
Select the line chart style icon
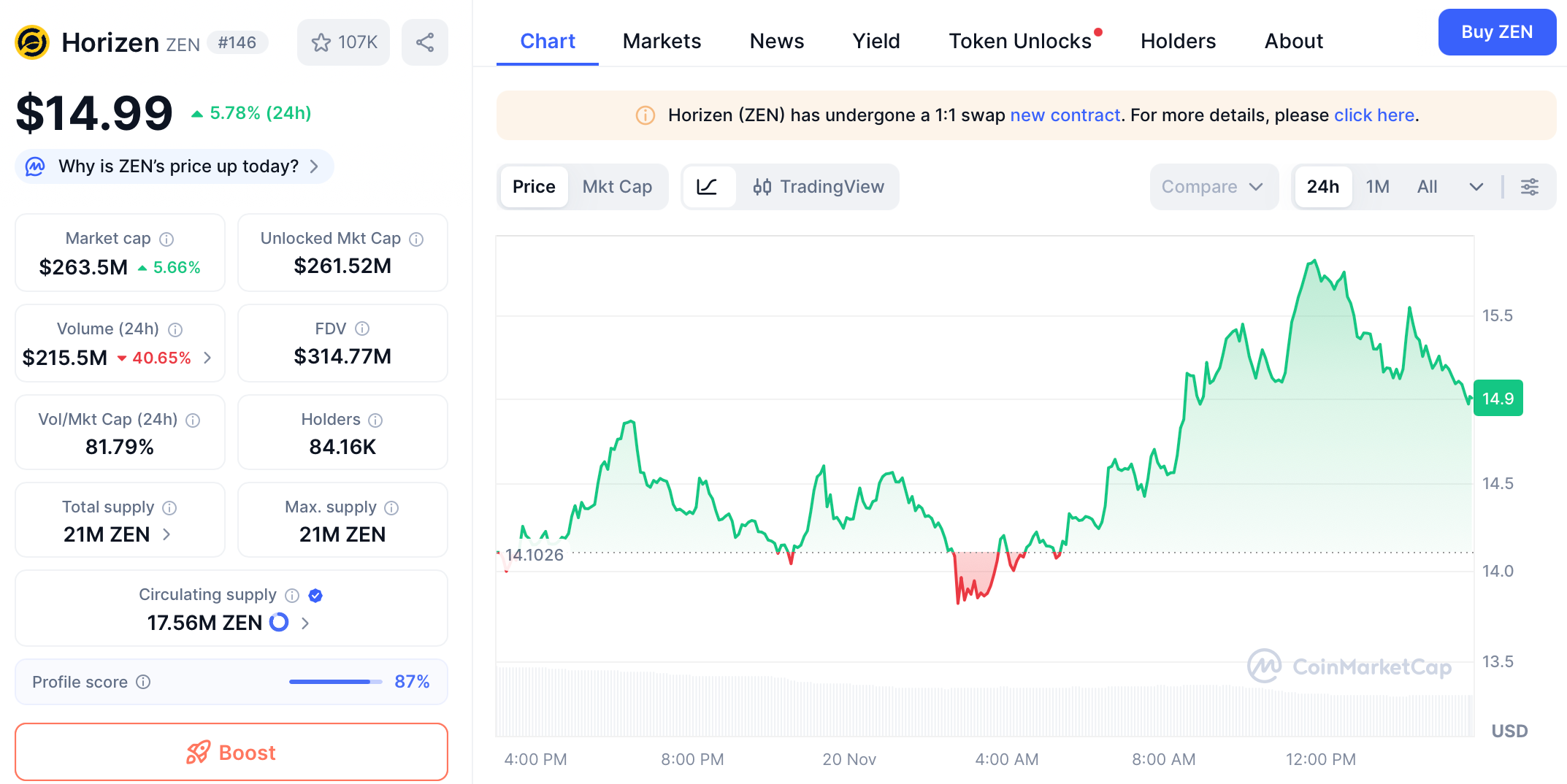709,187
